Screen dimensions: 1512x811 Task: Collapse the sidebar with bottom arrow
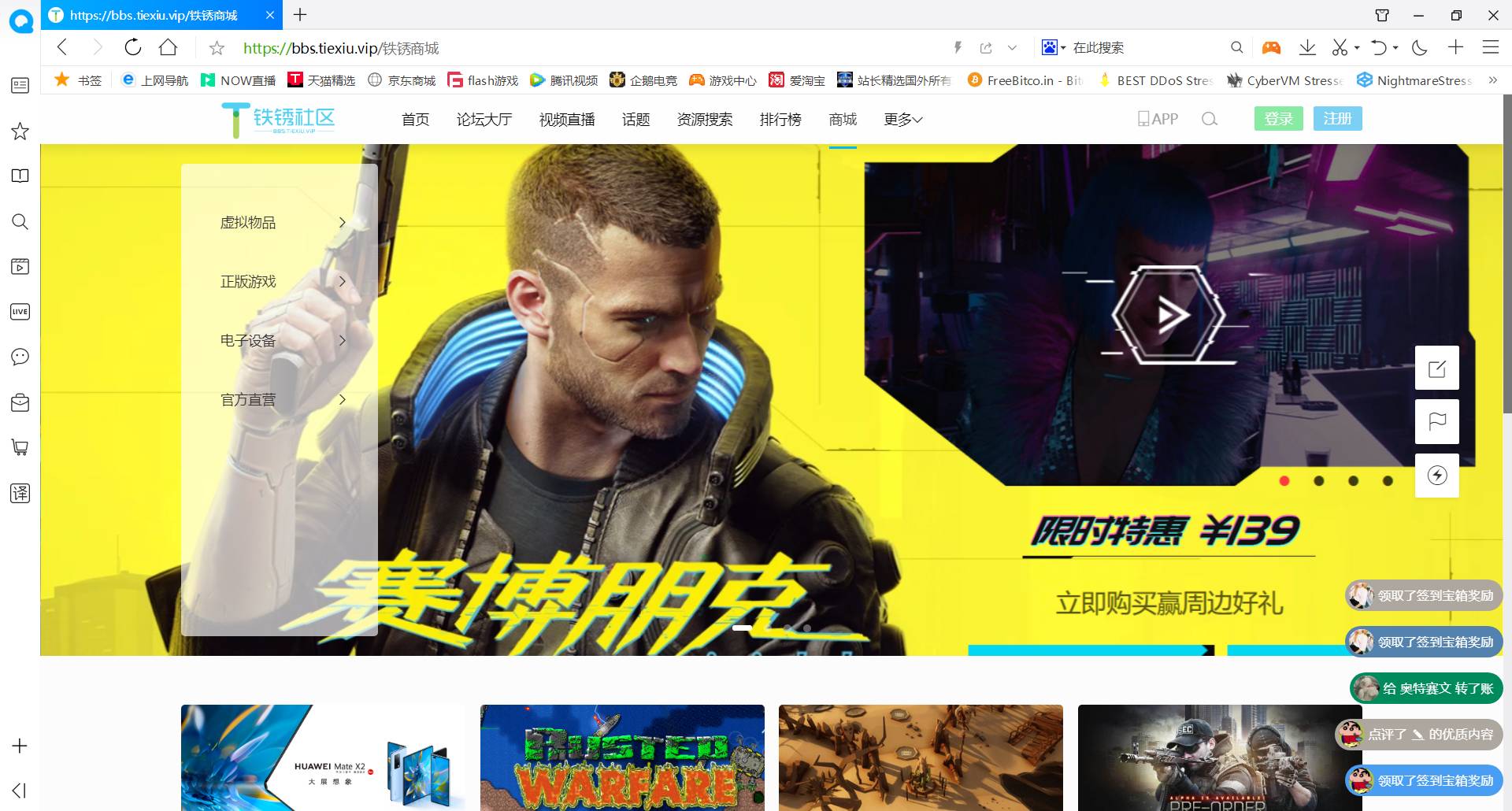coord(20,790)
